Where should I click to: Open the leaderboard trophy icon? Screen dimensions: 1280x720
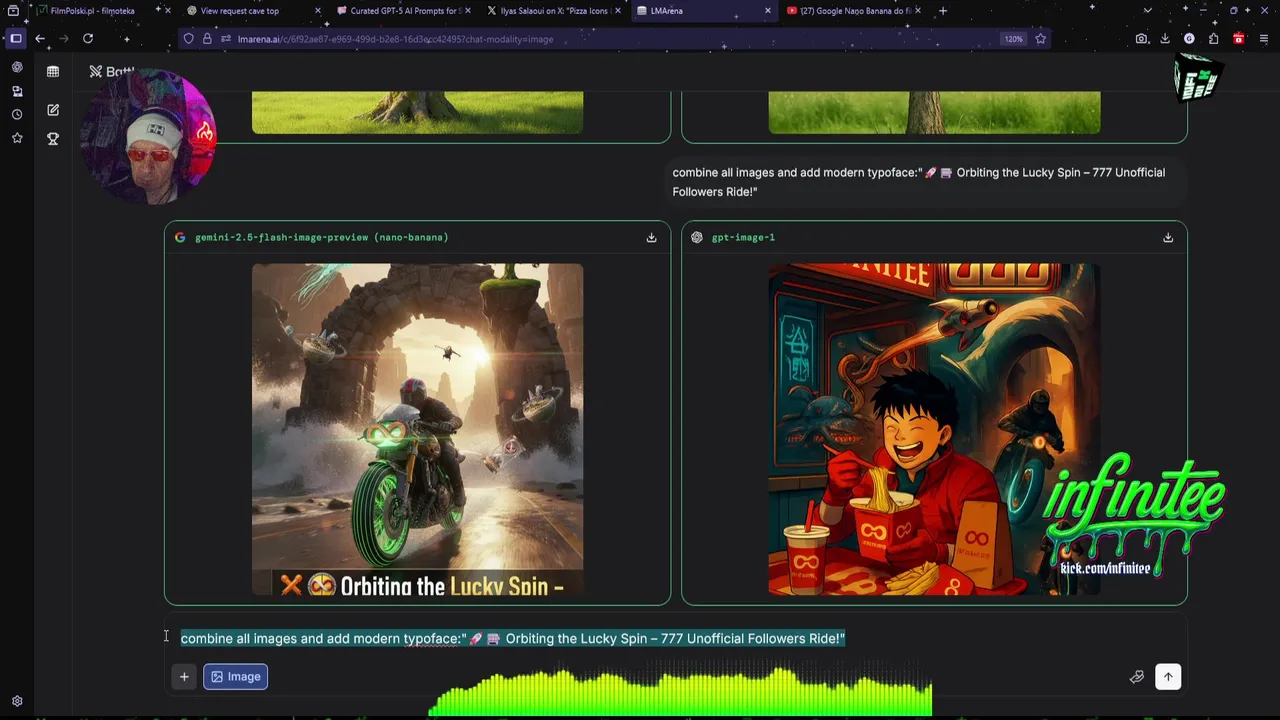point(53,139)
